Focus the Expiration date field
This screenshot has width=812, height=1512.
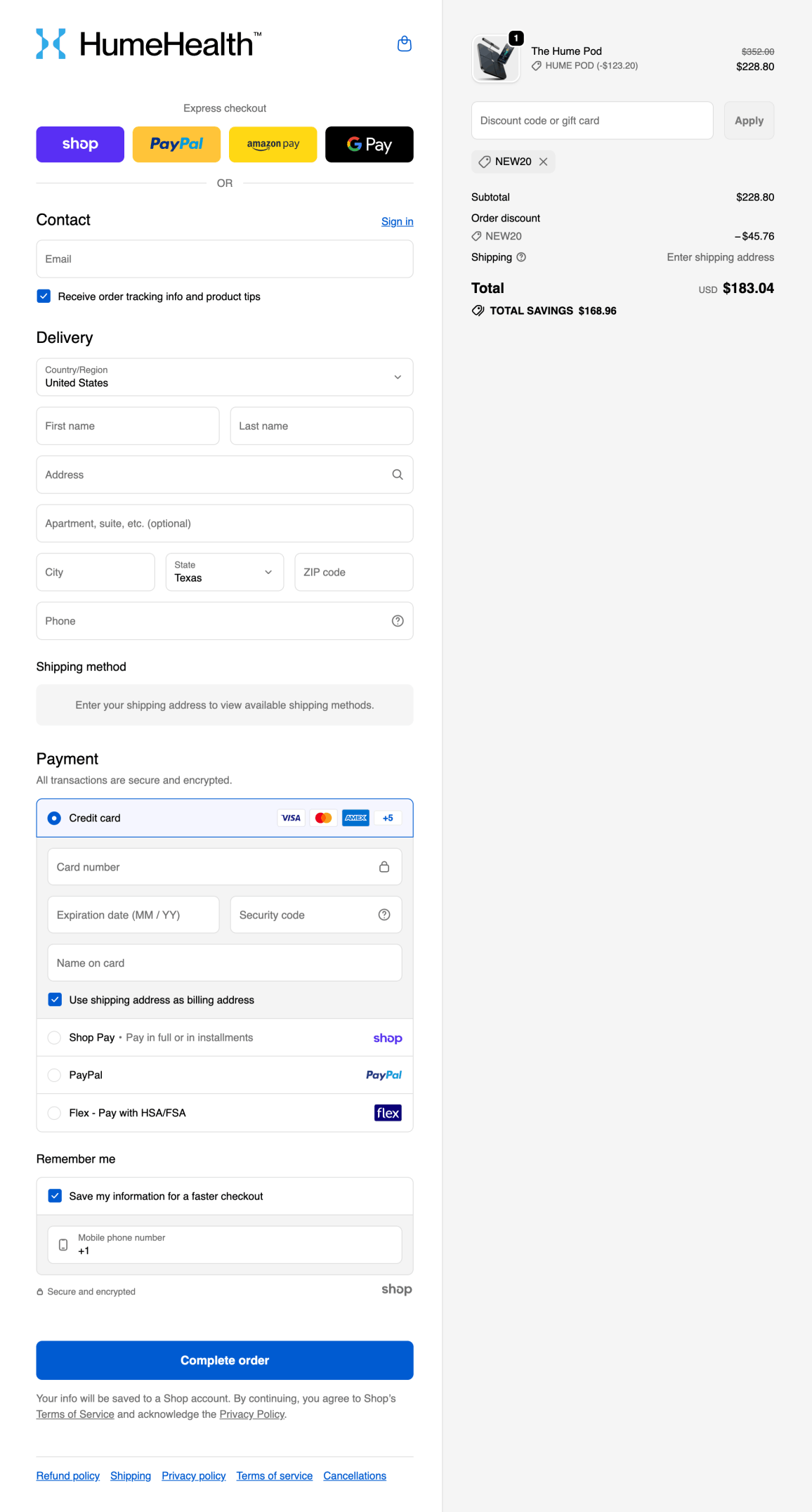(x=133, y=915)
